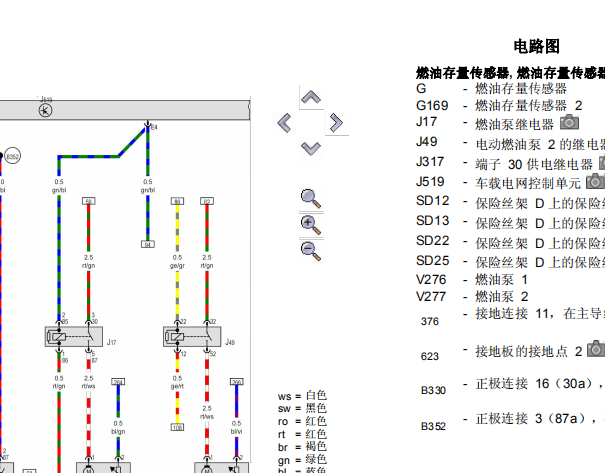
Task: Click the J519 control unit symbol
Action: (x=46, y=110)
